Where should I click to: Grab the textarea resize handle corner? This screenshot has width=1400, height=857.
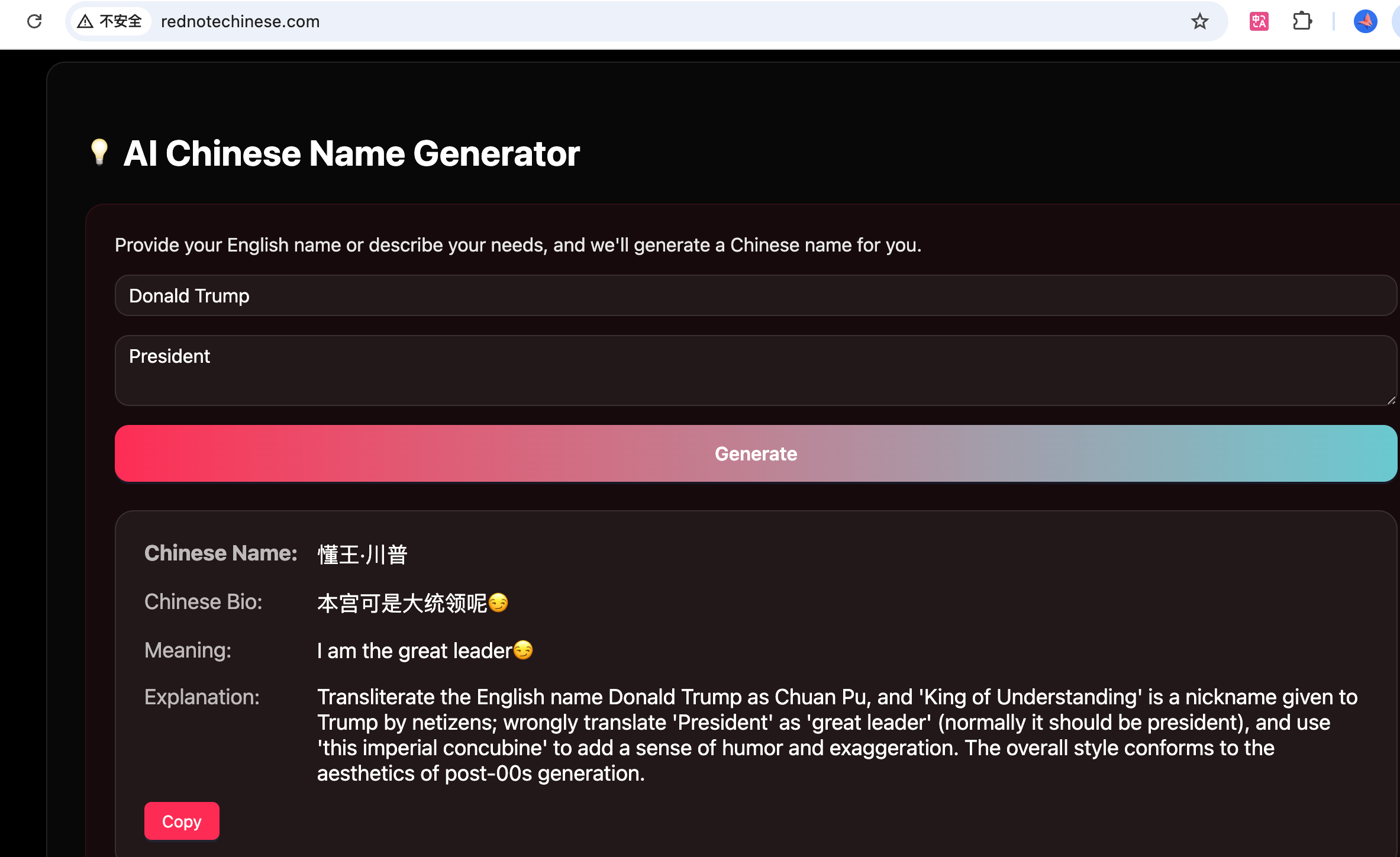[1391, 400]
